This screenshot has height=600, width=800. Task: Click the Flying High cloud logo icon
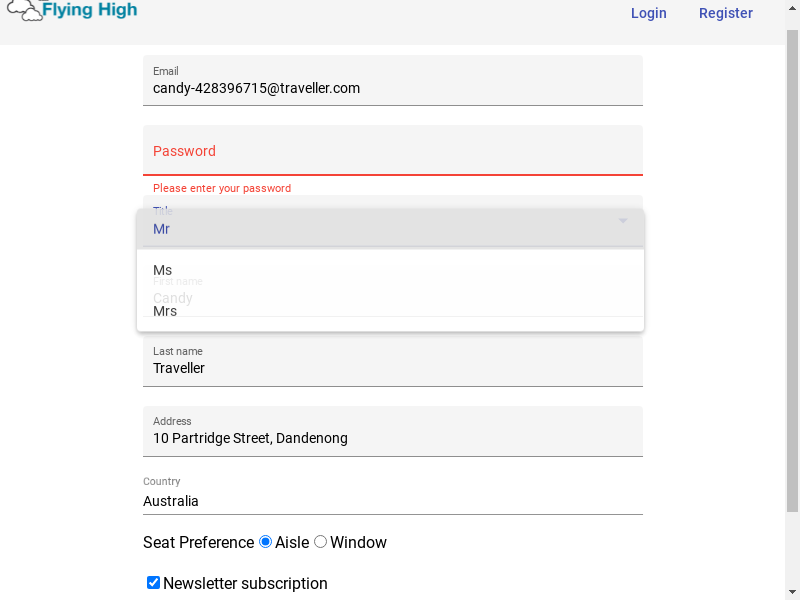coord(24,10)
